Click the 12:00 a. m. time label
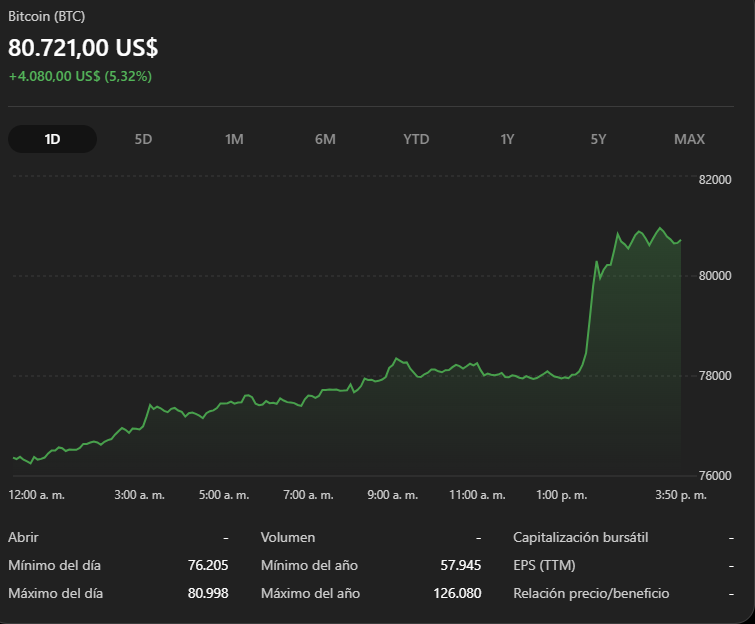 [x=37, y=495]
